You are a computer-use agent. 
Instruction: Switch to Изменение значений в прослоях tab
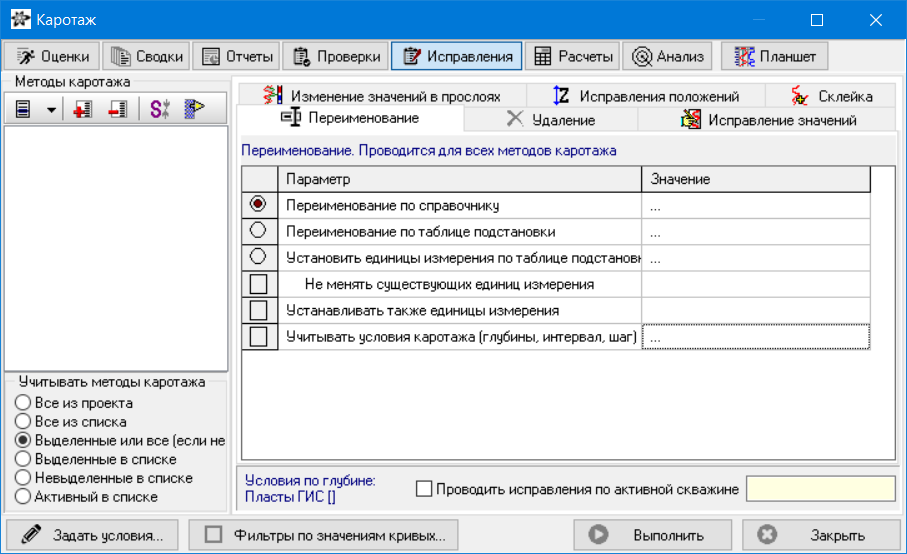pyautogui.click(x=382, y=95)
